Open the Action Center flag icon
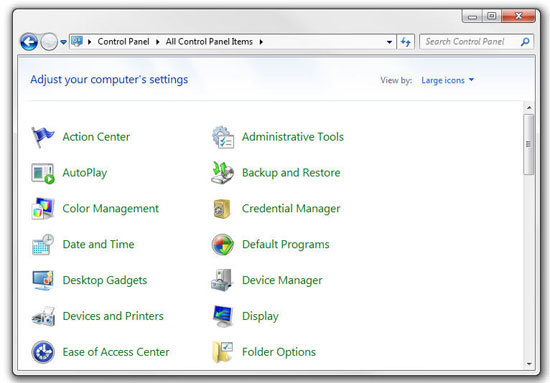This screenshot has height=383, width=550. click(x=42, y=137)
